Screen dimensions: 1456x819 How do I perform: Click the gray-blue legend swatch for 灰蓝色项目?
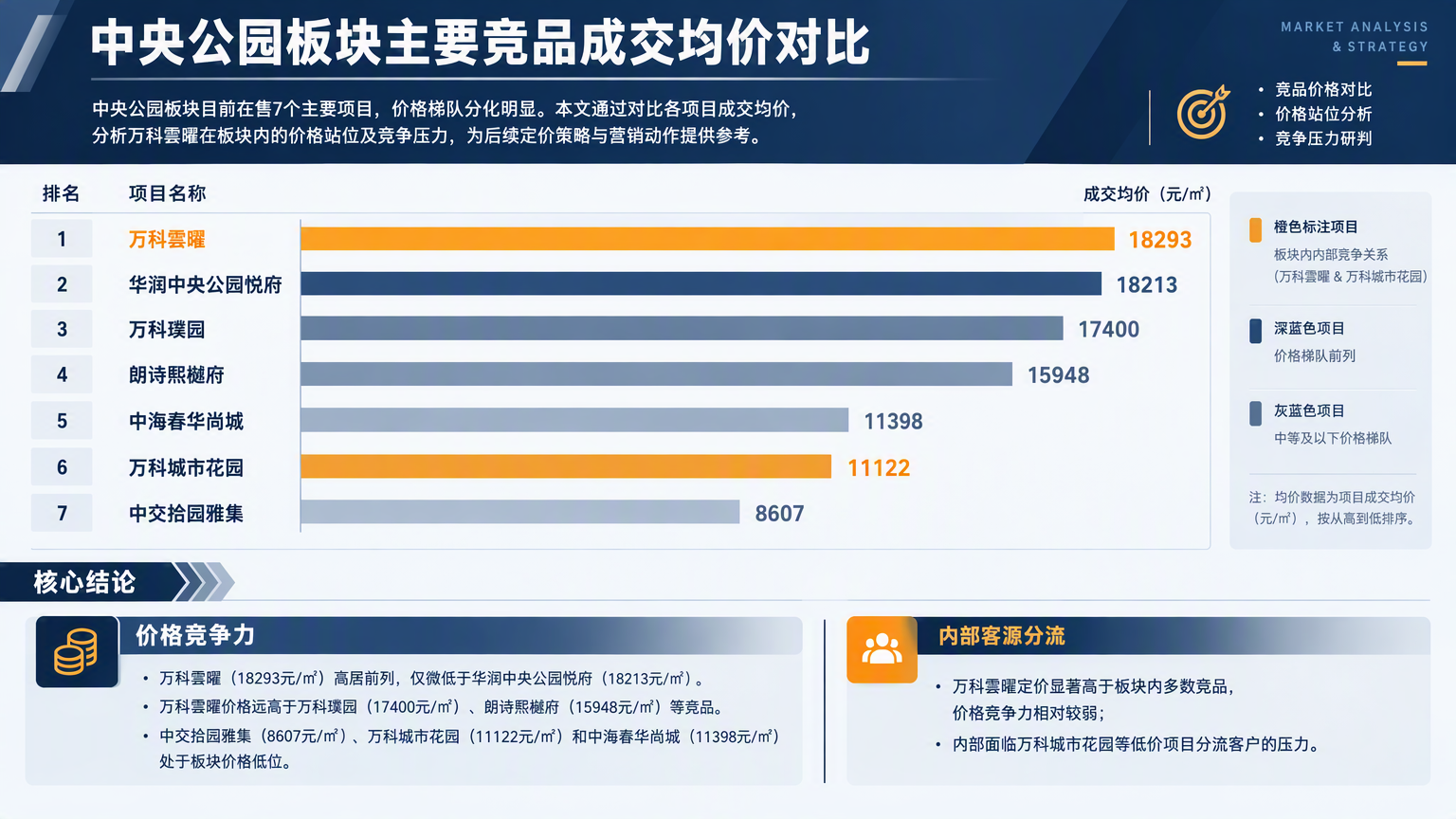(x=1255, y=412)
